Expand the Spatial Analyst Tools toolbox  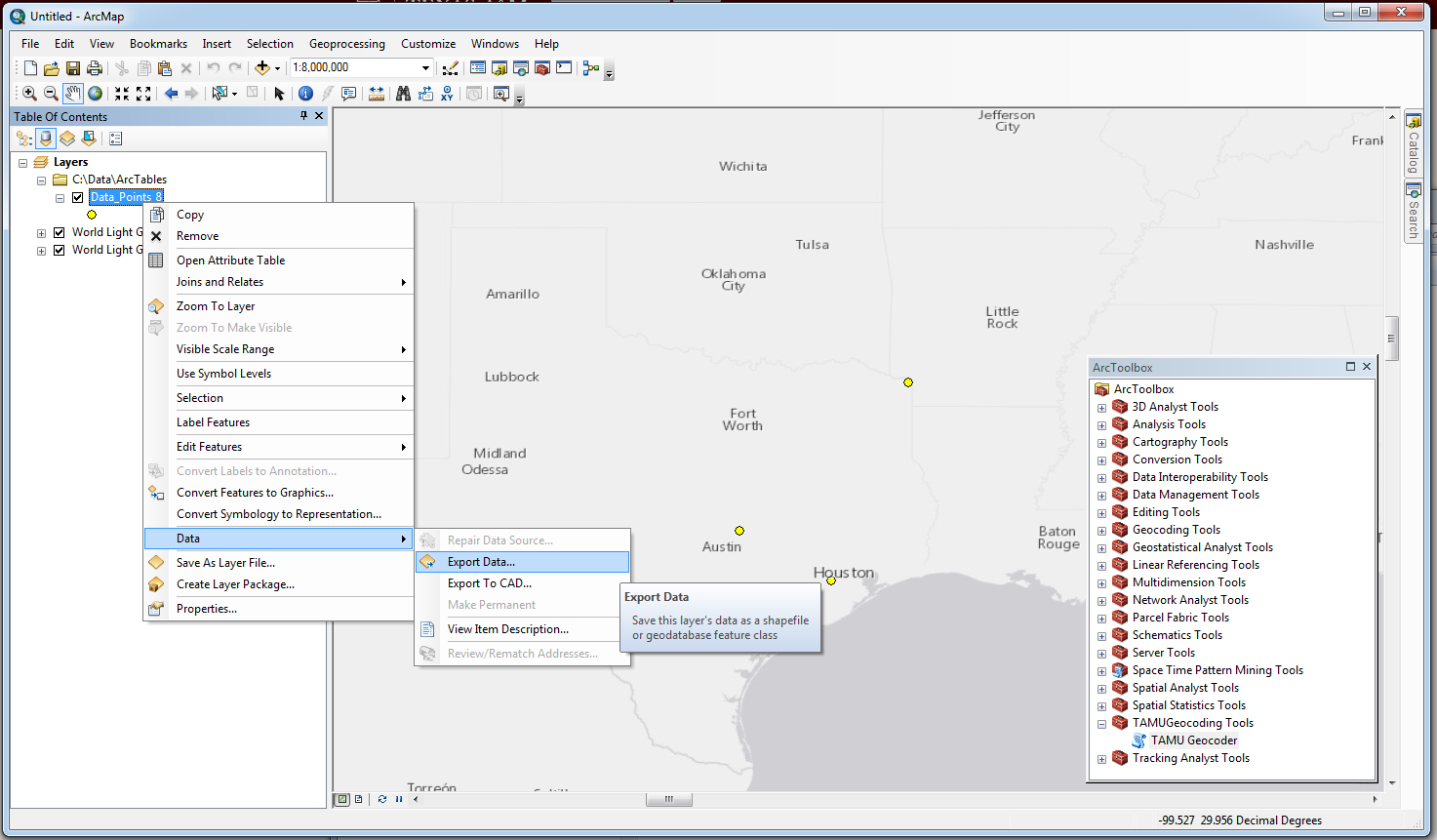coord(1101,689)
